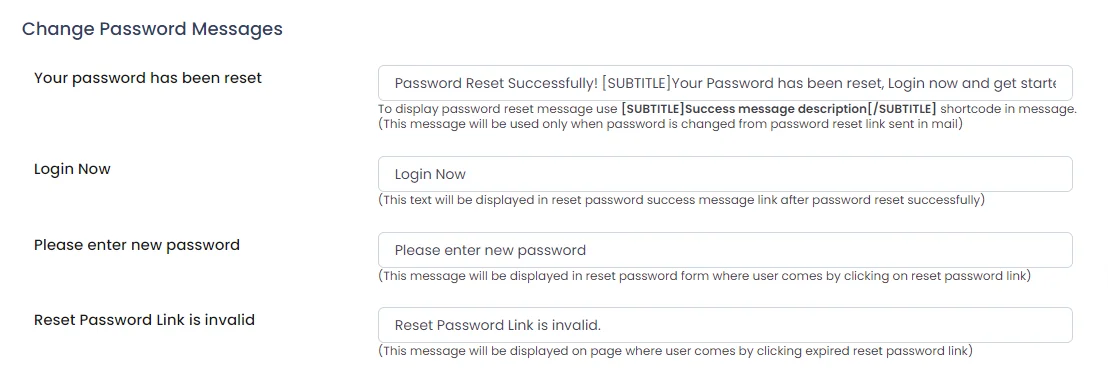Image resolution: width=1108 pixels, height=381 pixels.
Task: Click the [SUBTITLE] tag inside the first field
Action: 636,83
